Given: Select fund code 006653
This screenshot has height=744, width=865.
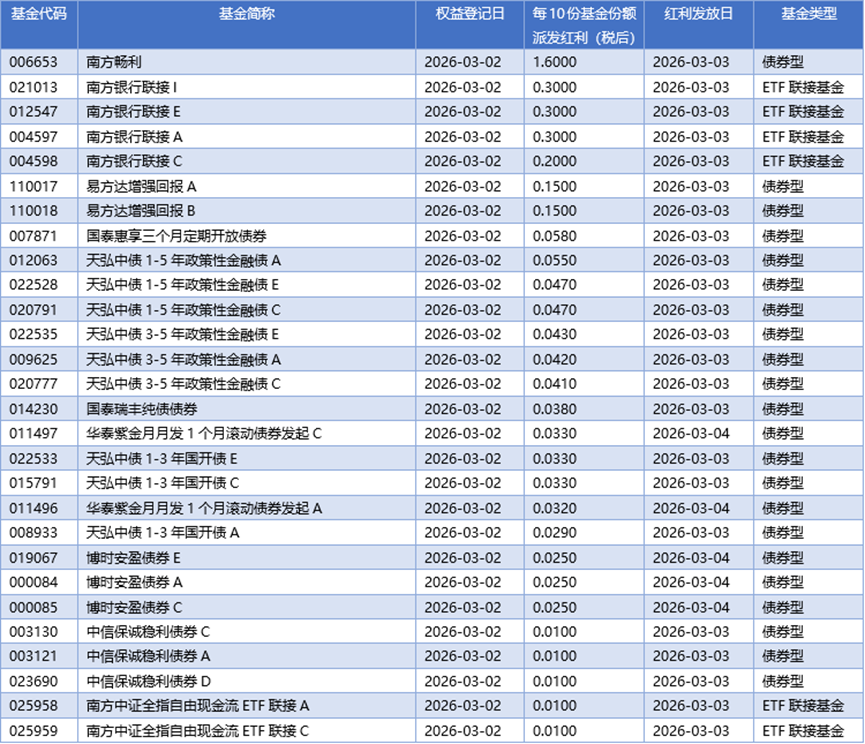Looking at the screenshot, I should pyautogui.click(x=33, y=62).
